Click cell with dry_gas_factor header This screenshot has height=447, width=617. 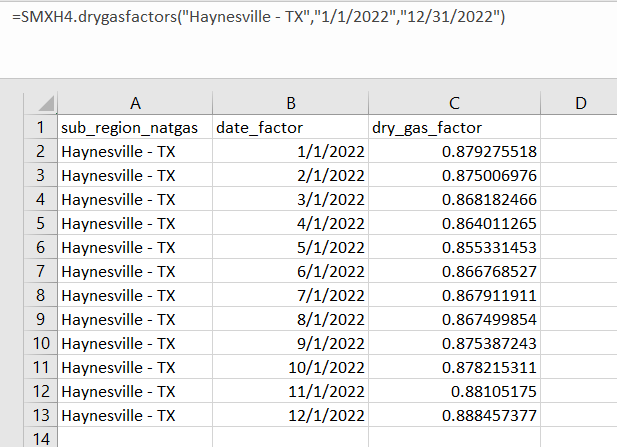[x=454, y=127]
